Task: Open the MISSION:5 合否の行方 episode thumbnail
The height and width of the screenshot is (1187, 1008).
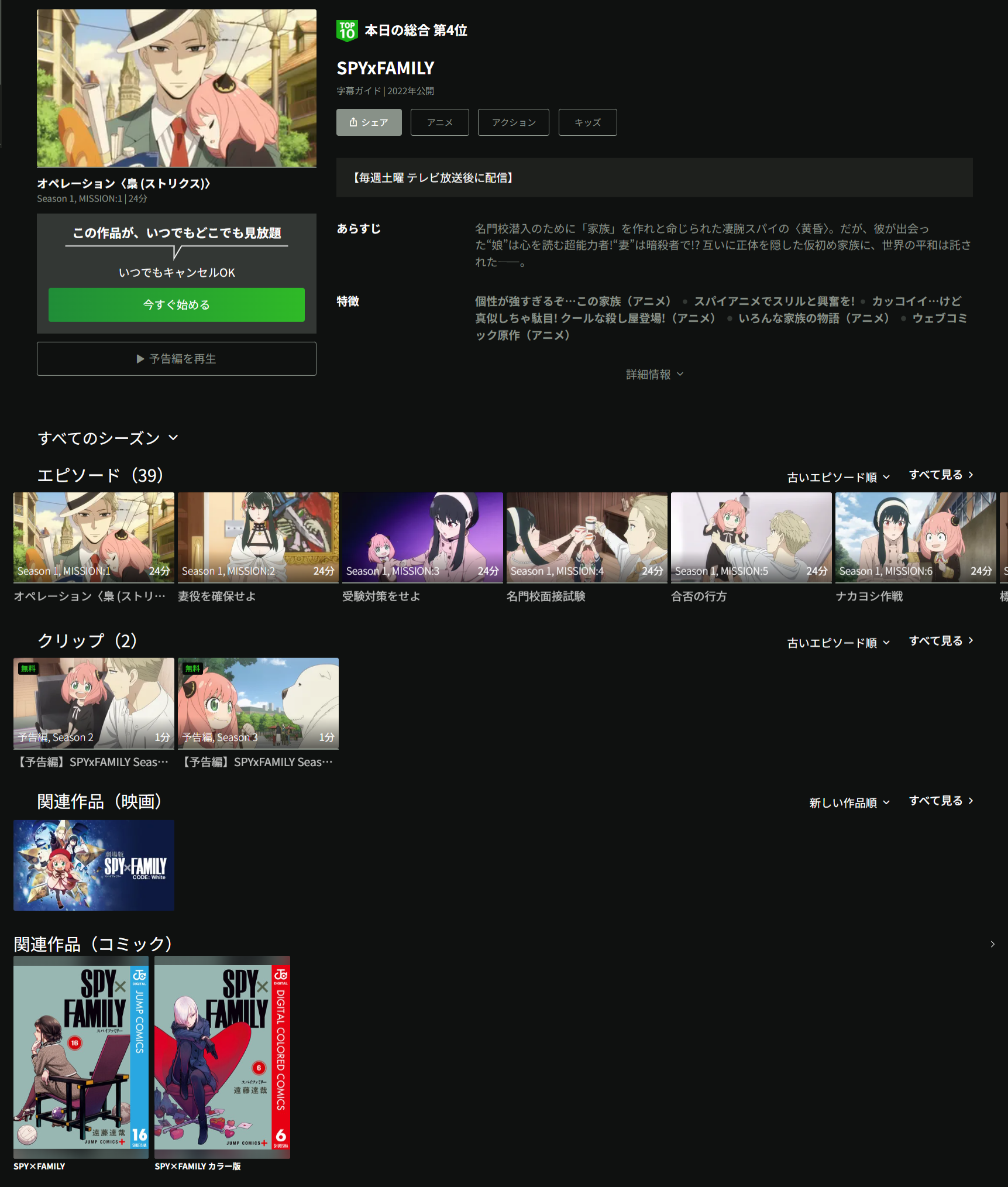Action: click(x=751, y=537)
